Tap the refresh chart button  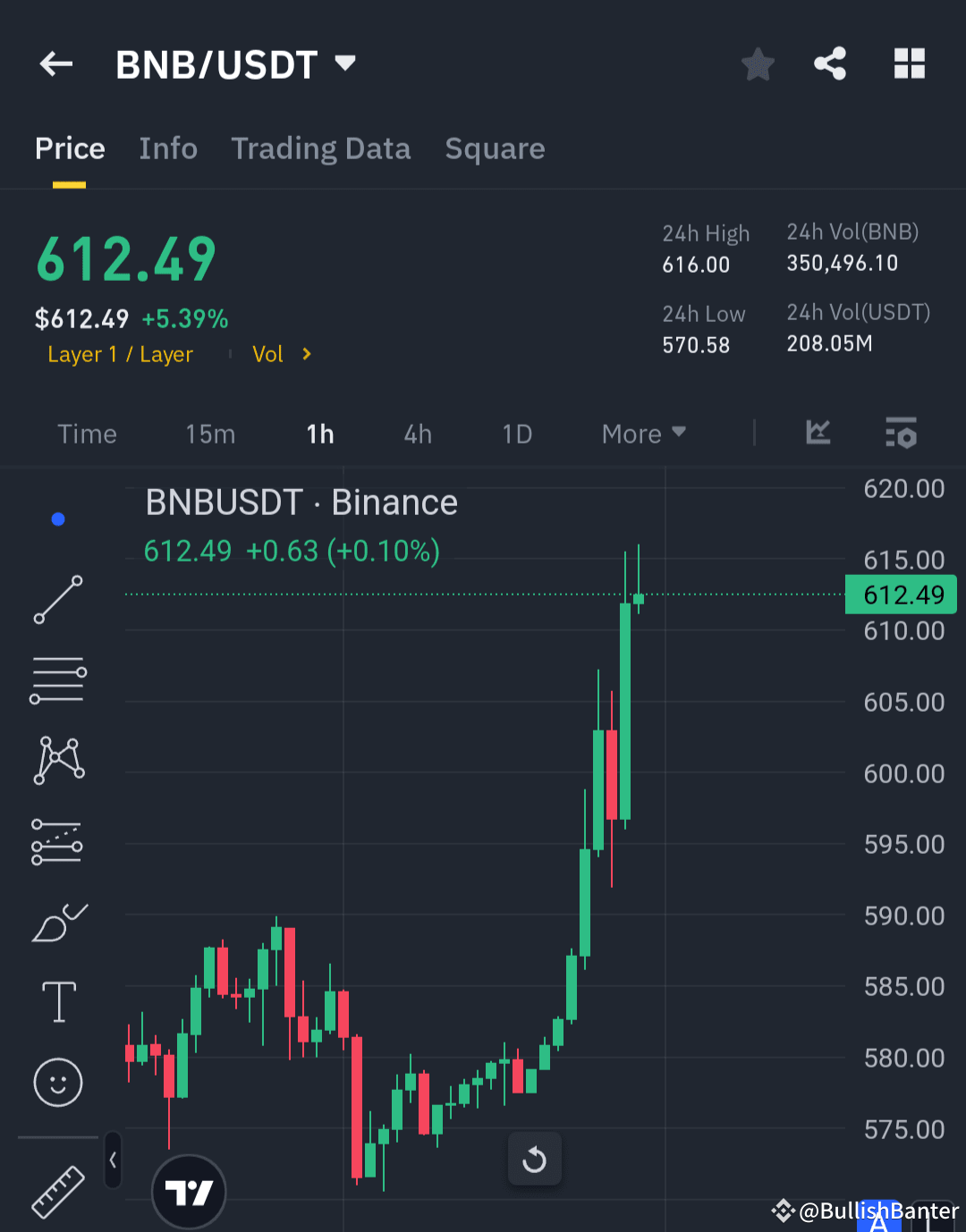click(534, 1159)
